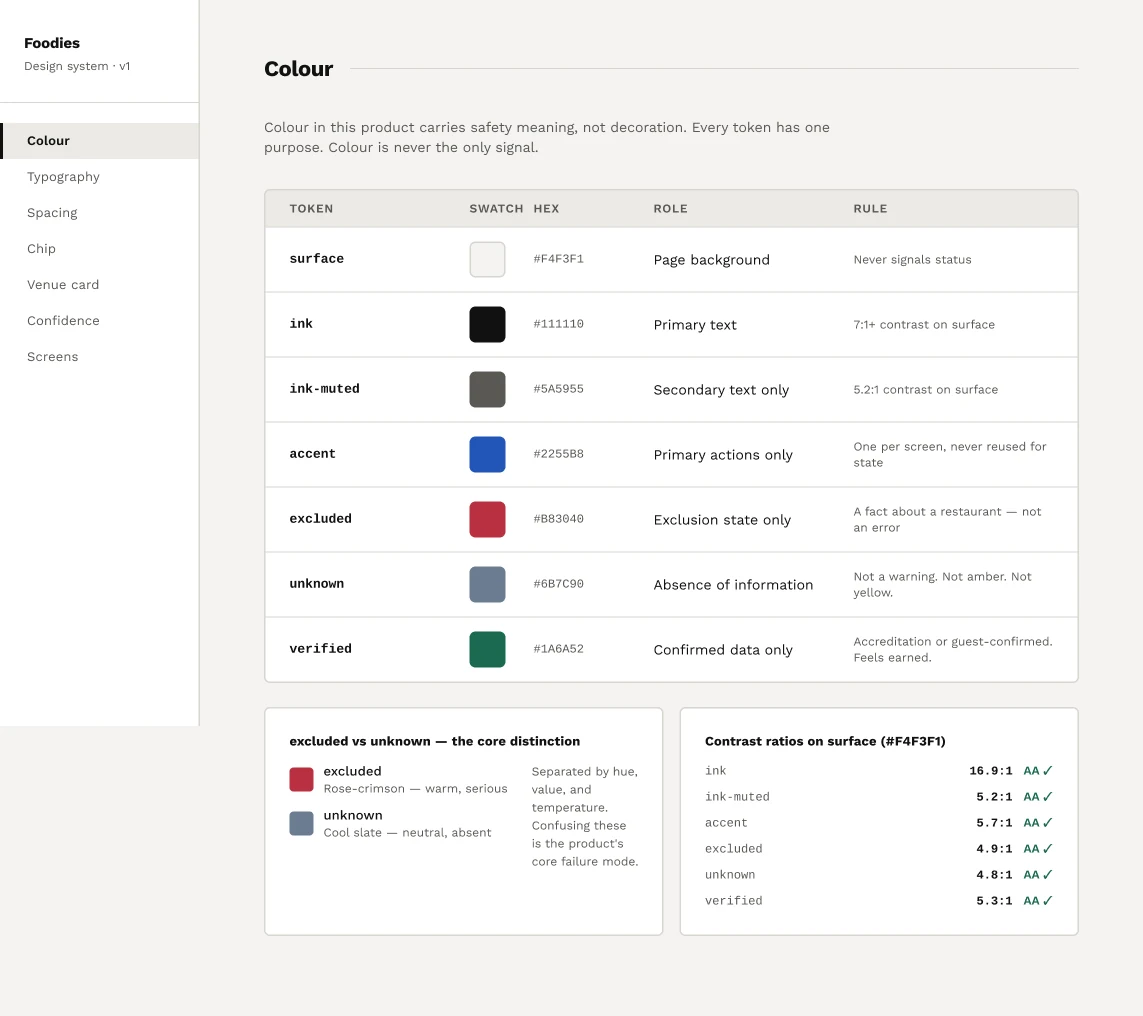The image size is (1143, 1016).
Task: Select the 4.9:1 excluded contrast ratio
Action: pyautogui.click(x=994, y=848)
